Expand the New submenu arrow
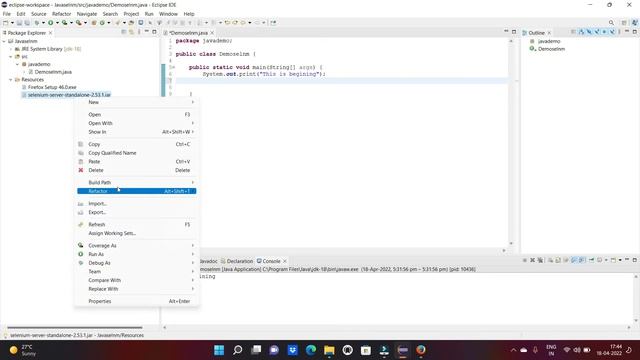 click(193, 102)
